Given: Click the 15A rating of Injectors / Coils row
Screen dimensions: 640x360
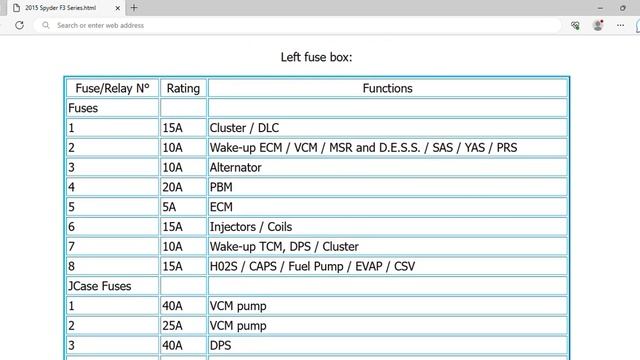Looking at the screenshot, I should click(x=183, y=227).
